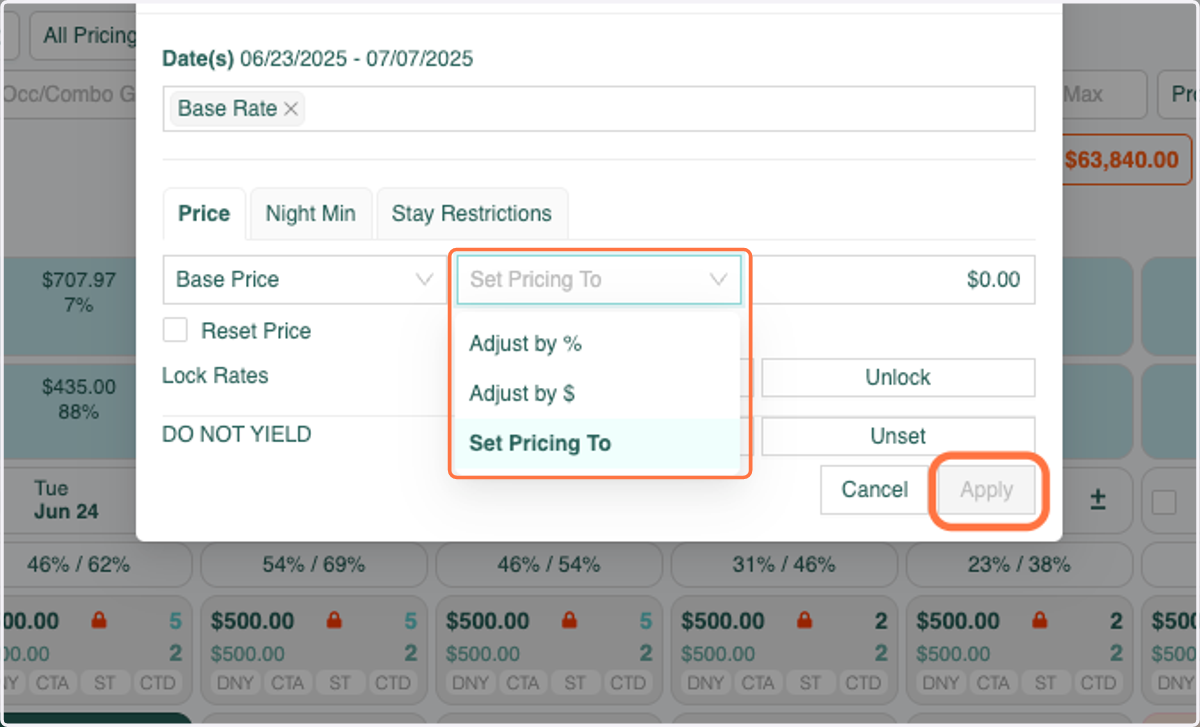Apply the pricing changes
This screenshot has width=1200, height=727.
coord(987,490)
